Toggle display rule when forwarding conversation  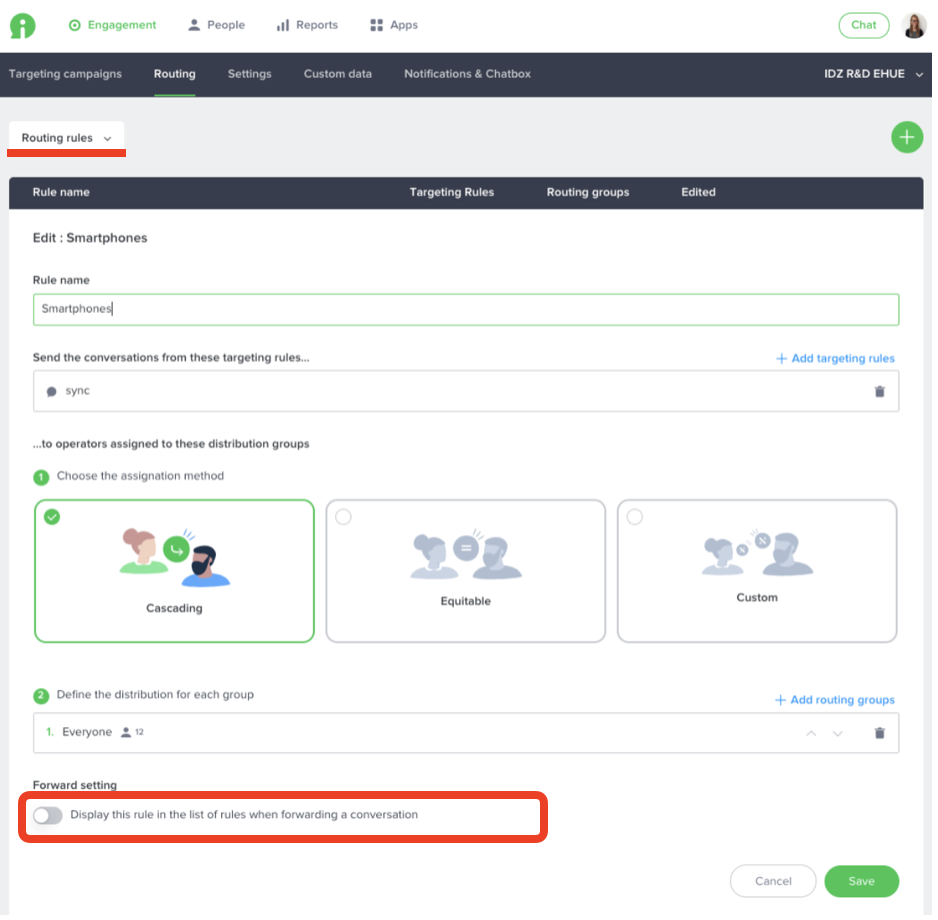48,815
